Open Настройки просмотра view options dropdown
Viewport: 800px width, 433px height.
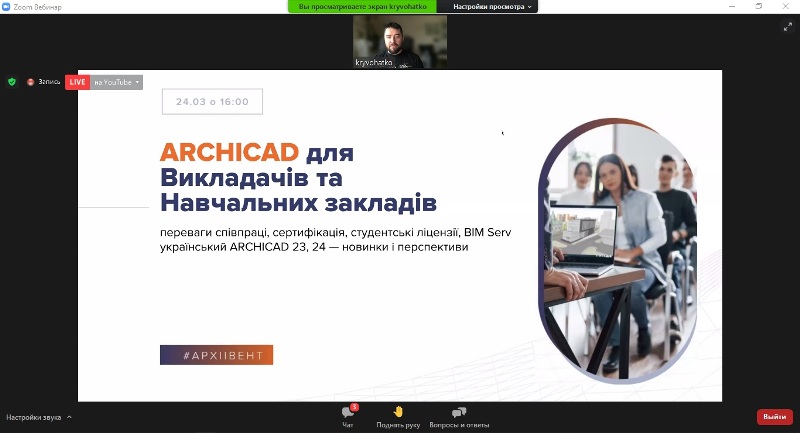(491, 7)
